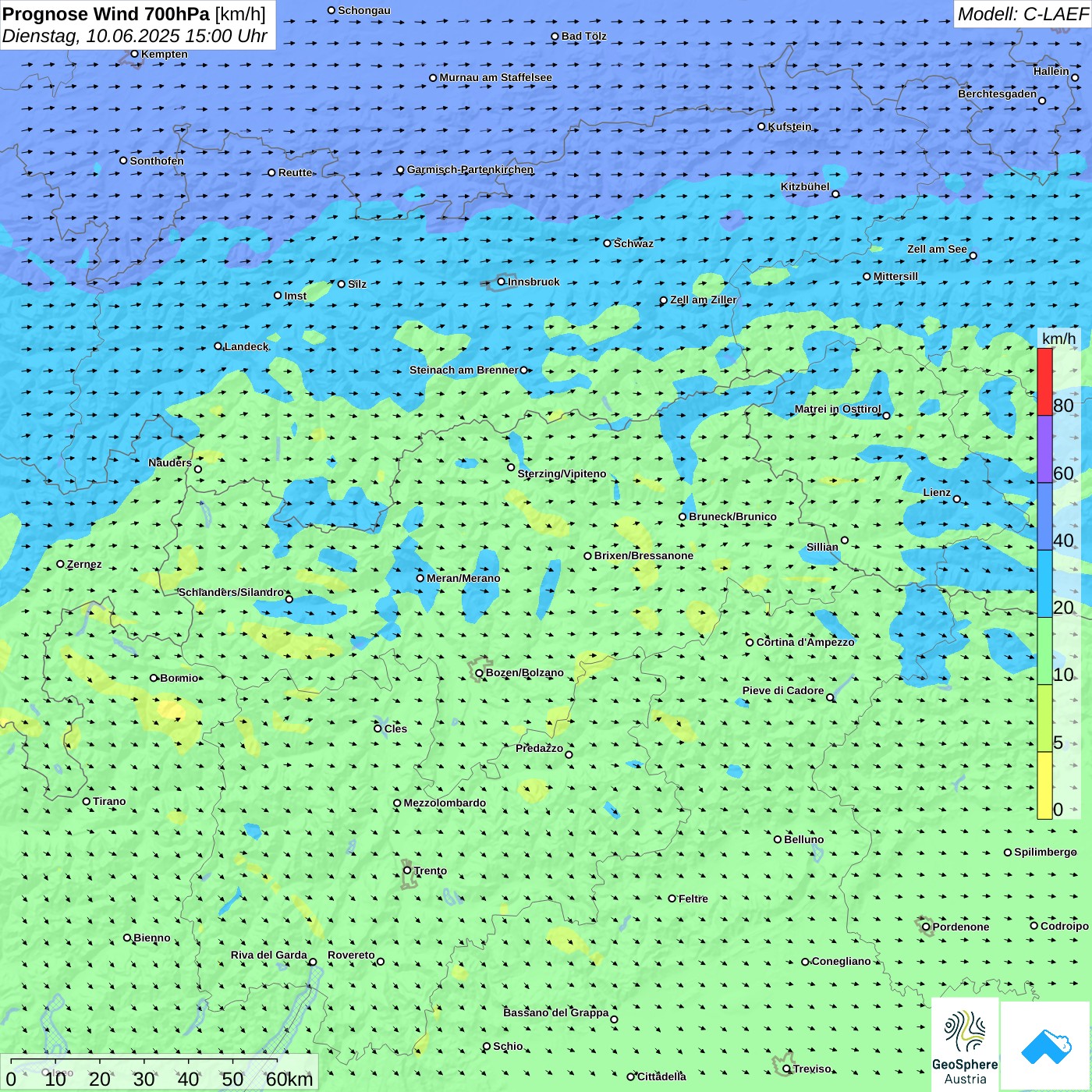Select the Bormio location marker

(x=154, y=678)
